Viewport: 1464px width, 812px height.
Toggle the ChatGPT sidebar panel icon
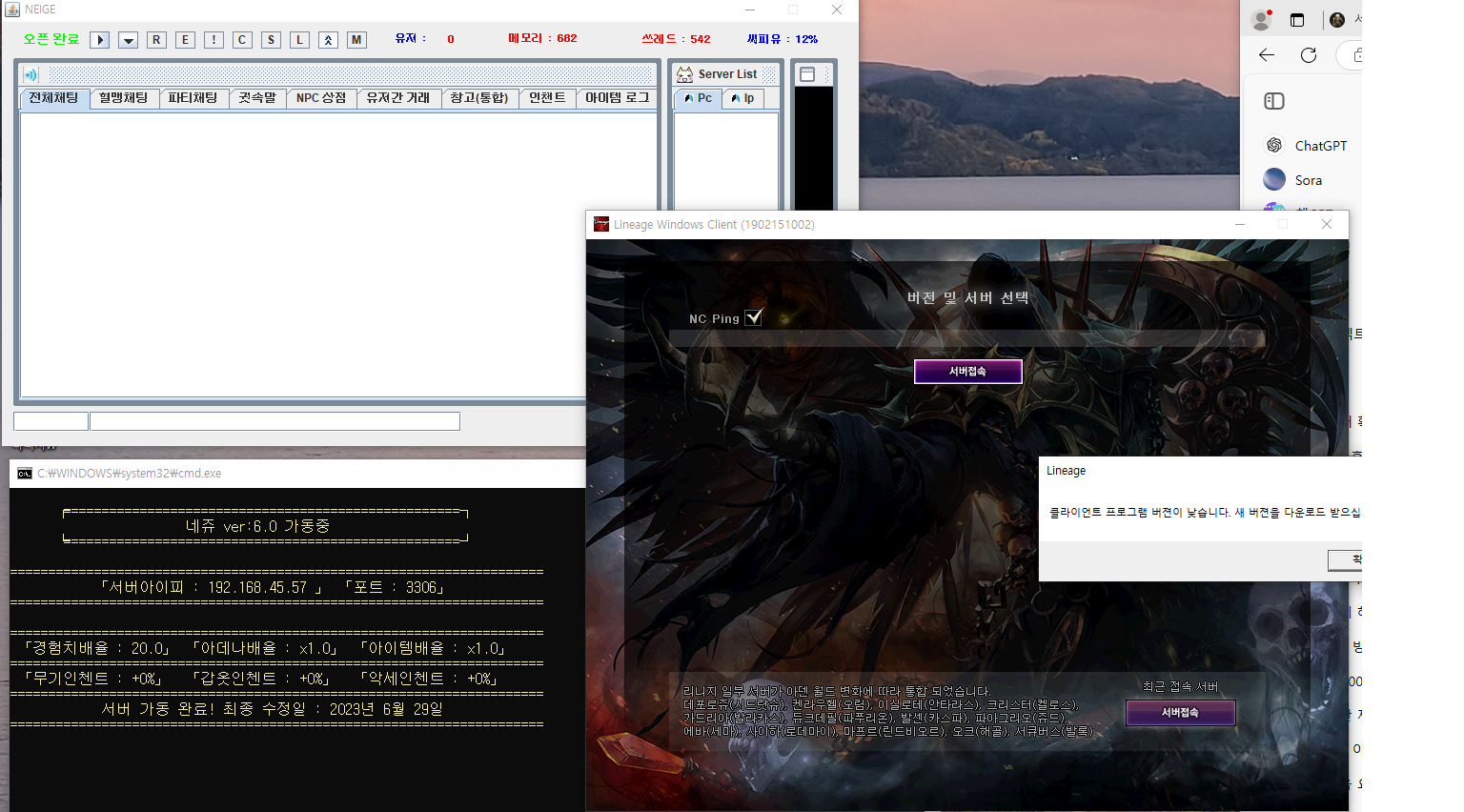pyautogui.click(x=1274, y=101)
